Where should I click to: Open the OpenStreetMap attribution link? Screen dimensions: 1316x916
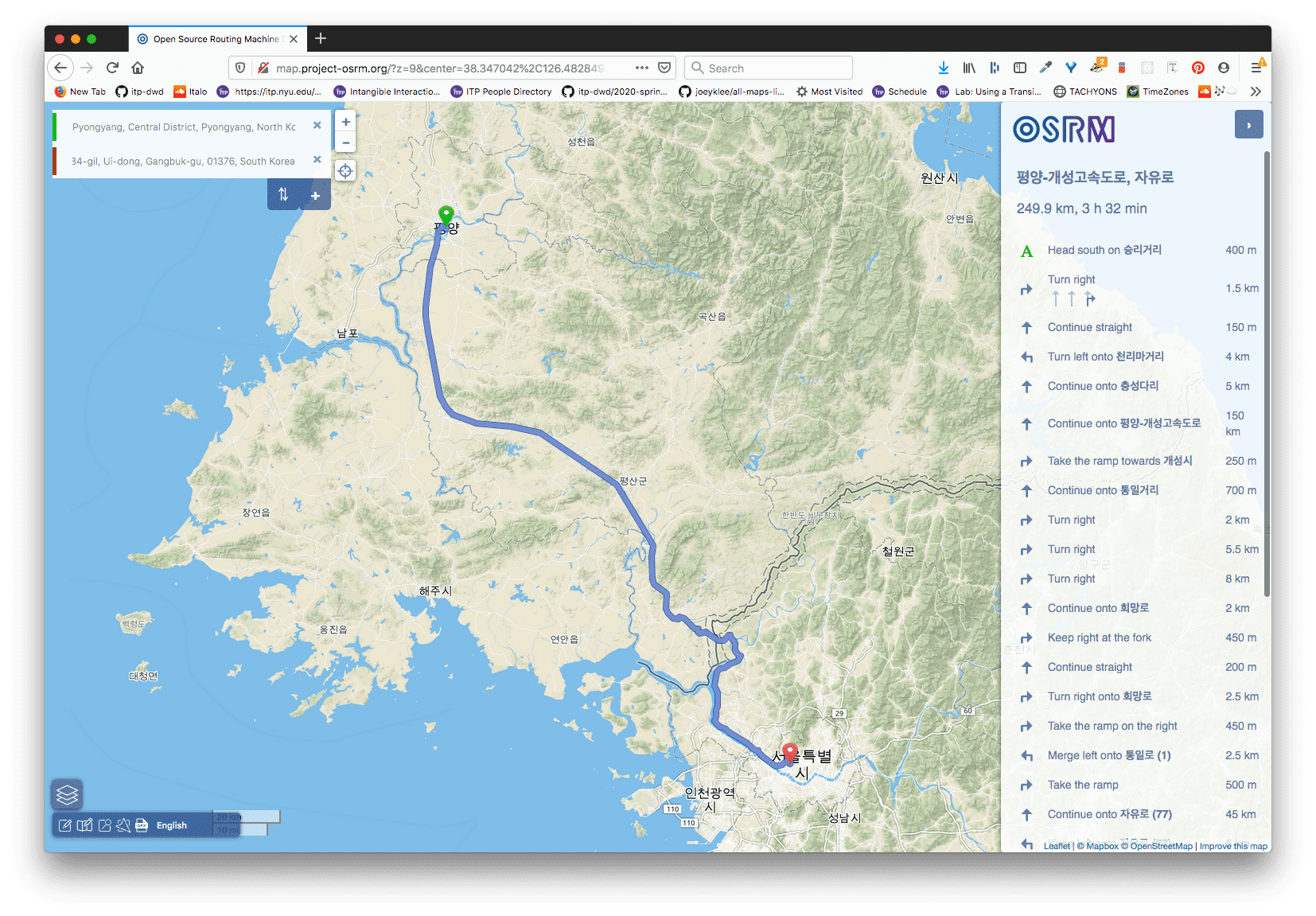tap(1161, 846)
